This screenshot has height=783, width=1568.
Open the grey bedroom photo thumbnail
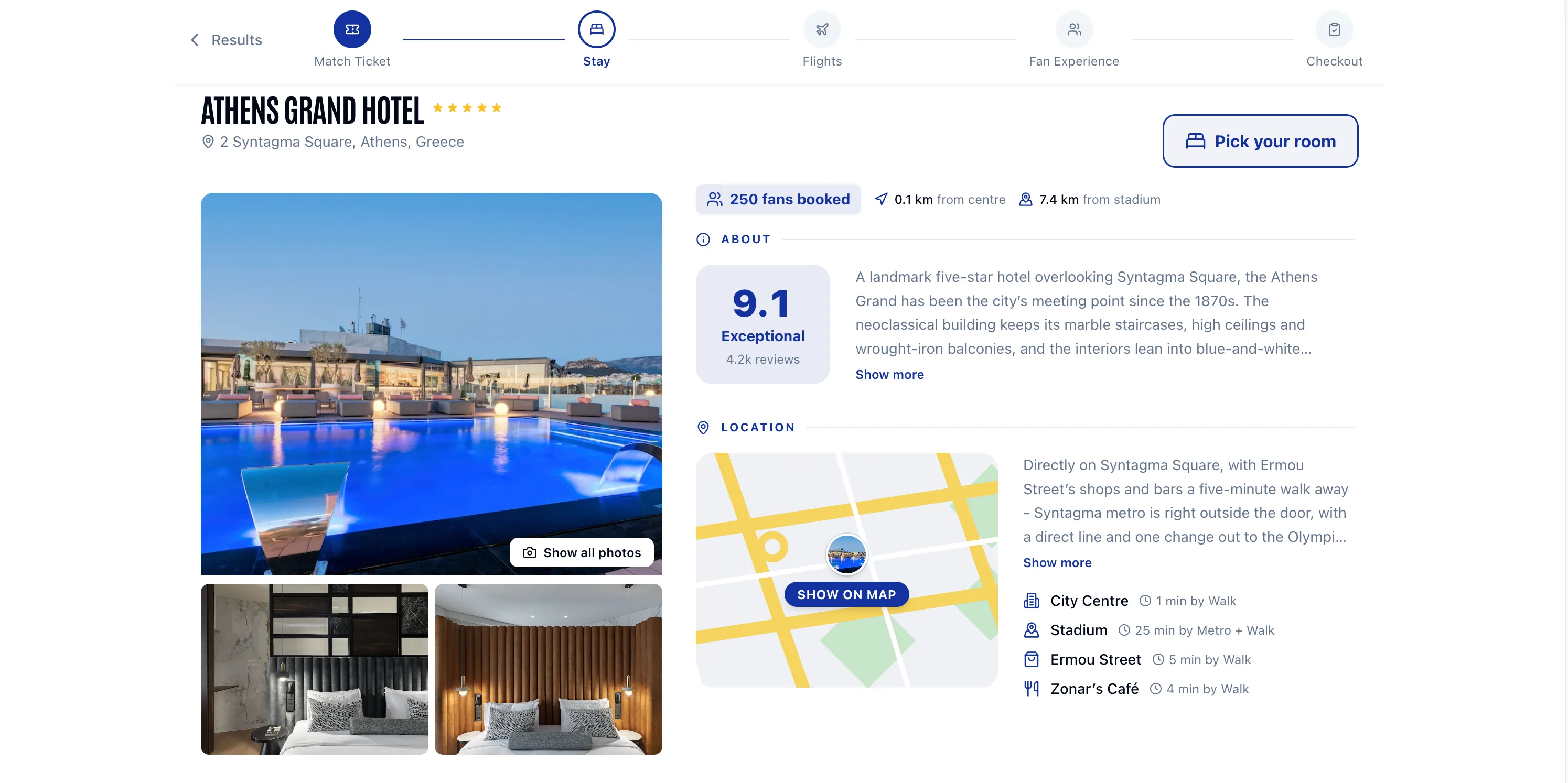[314, 669]
